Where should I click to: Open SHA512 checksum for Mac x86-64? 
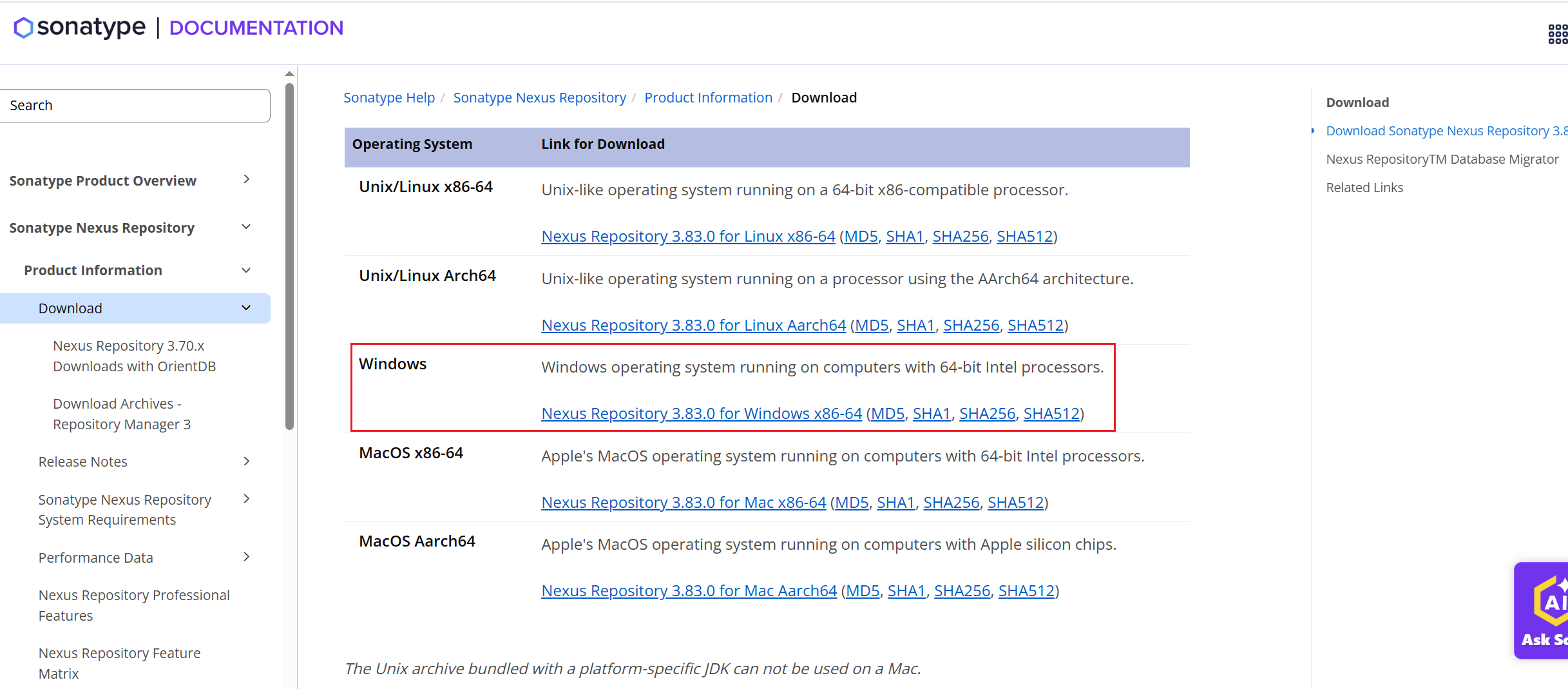(x=1016, y=503)
